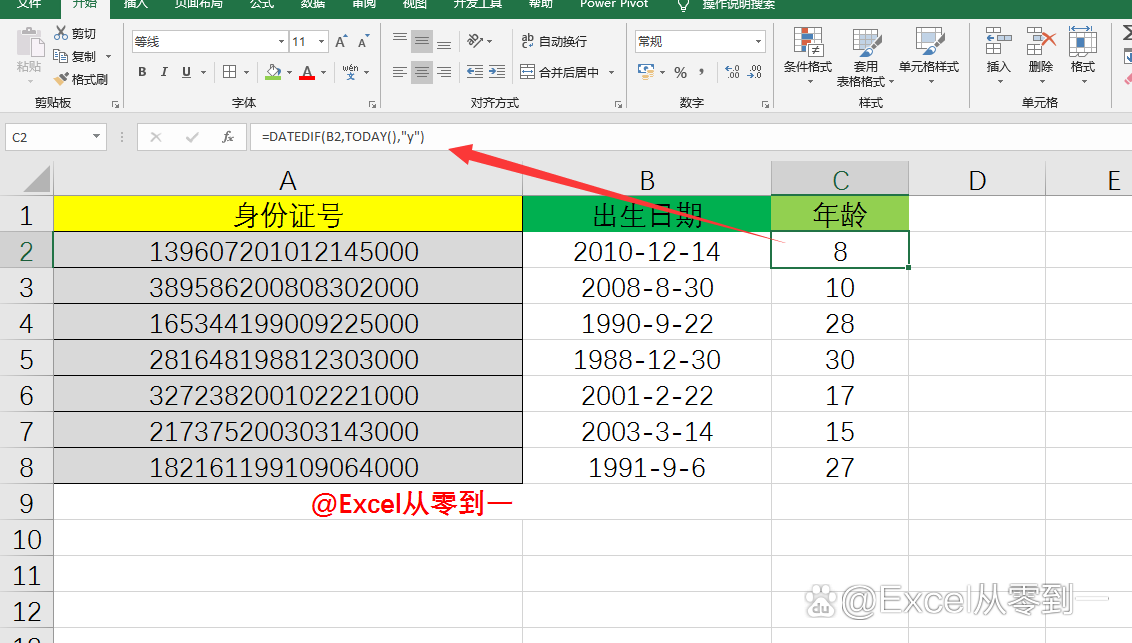
Task: Select column A header
Action: pyautogui.click(x=288, y=180)
